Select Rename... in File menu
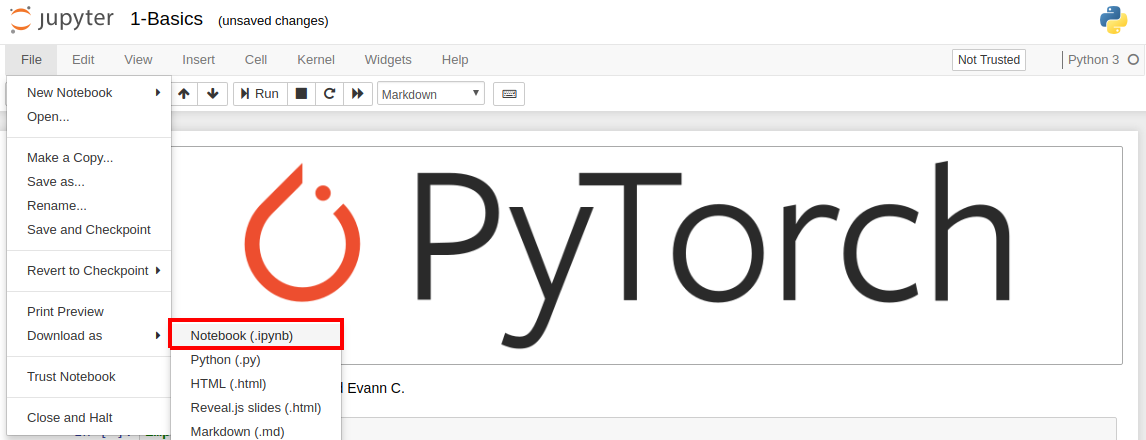 (89, 205)
